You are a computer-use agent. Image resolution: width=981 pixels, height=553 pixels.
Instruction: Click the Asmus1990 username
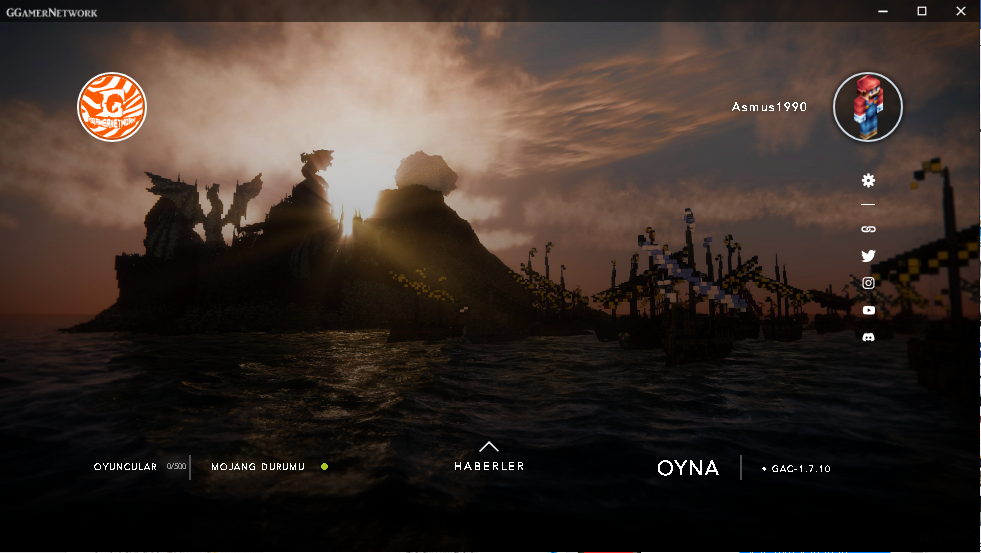(x=769, y=107)
